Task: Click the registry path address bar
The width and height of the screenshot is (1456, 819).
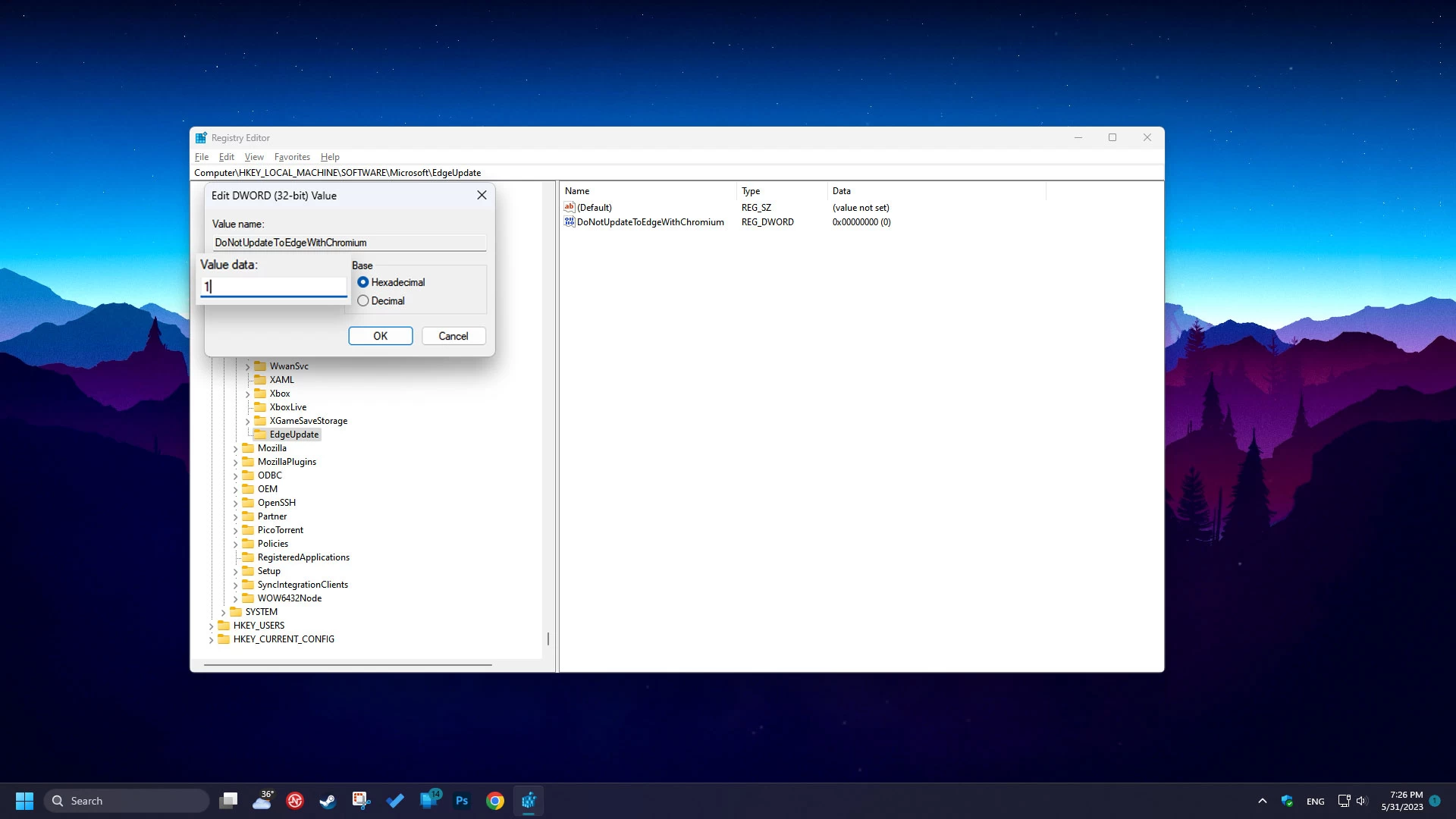Action: click(x=677, y=173)
